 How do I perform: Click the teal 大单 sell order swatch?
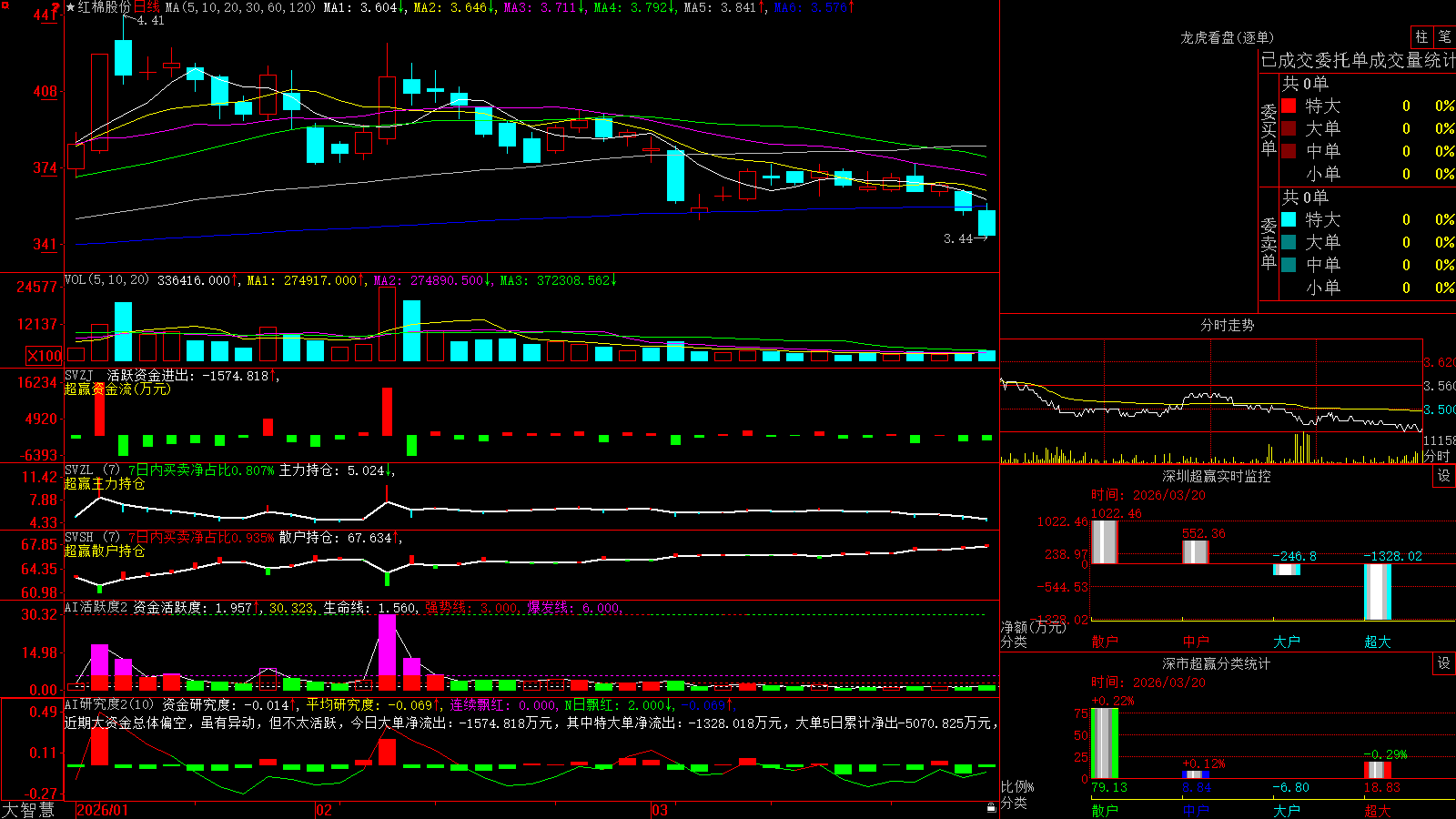1289,242
